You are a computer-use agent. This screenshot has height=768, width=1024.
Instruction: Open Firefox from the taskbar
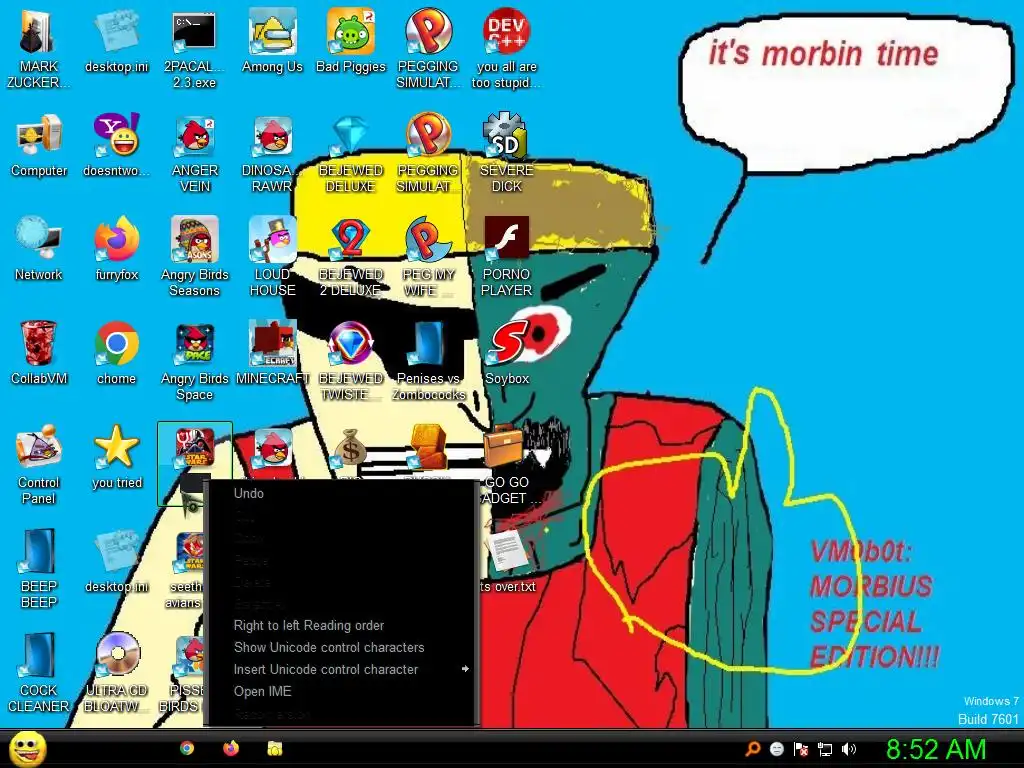click(x=231, y=749)
